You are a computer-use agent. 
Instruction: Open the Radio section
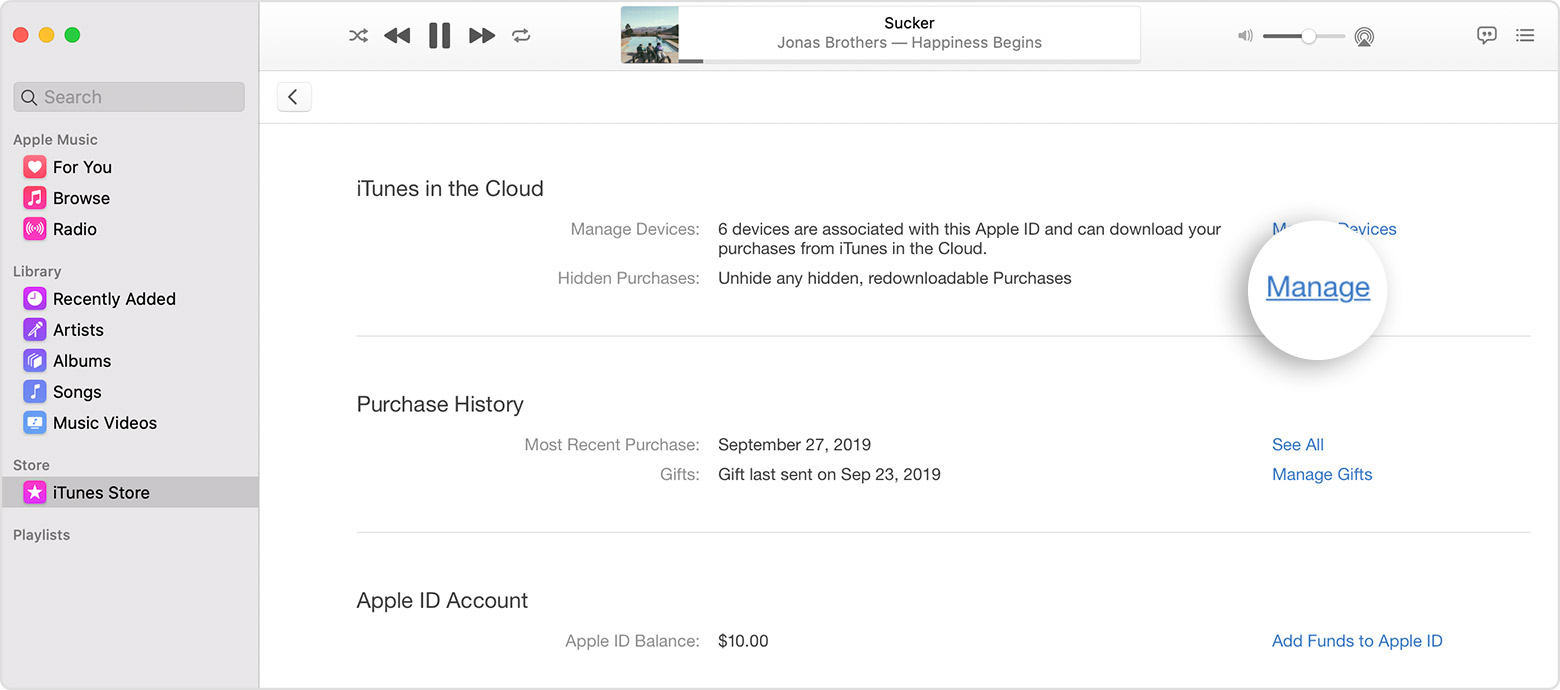tap(74, 229)
